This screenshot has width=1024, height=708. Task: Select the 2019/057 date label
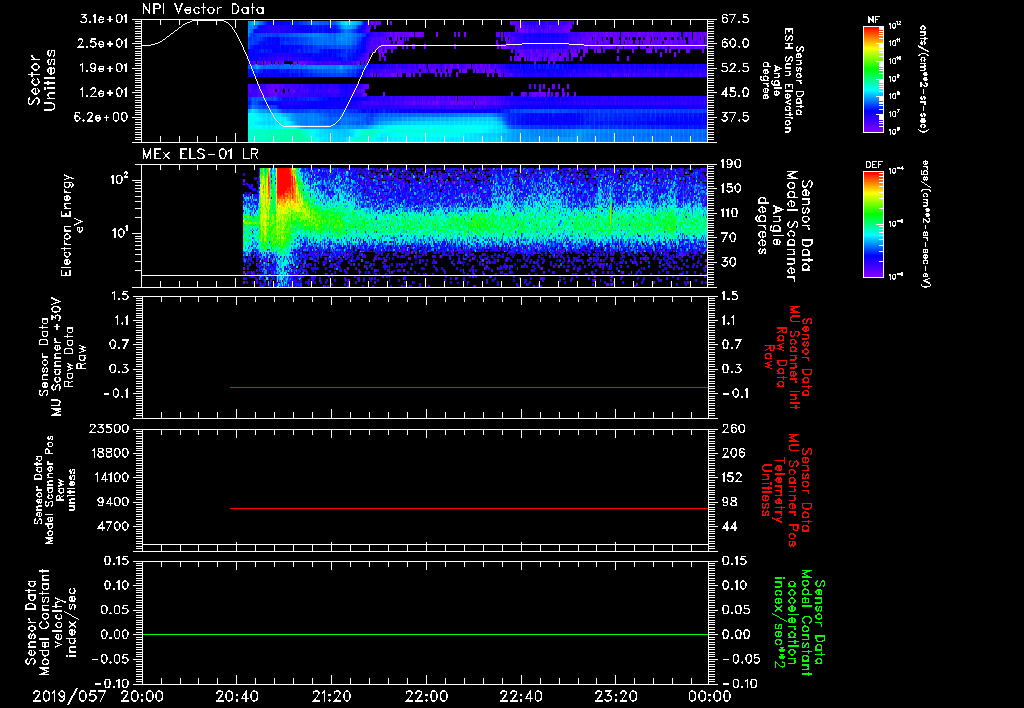[x=69, y=696]
